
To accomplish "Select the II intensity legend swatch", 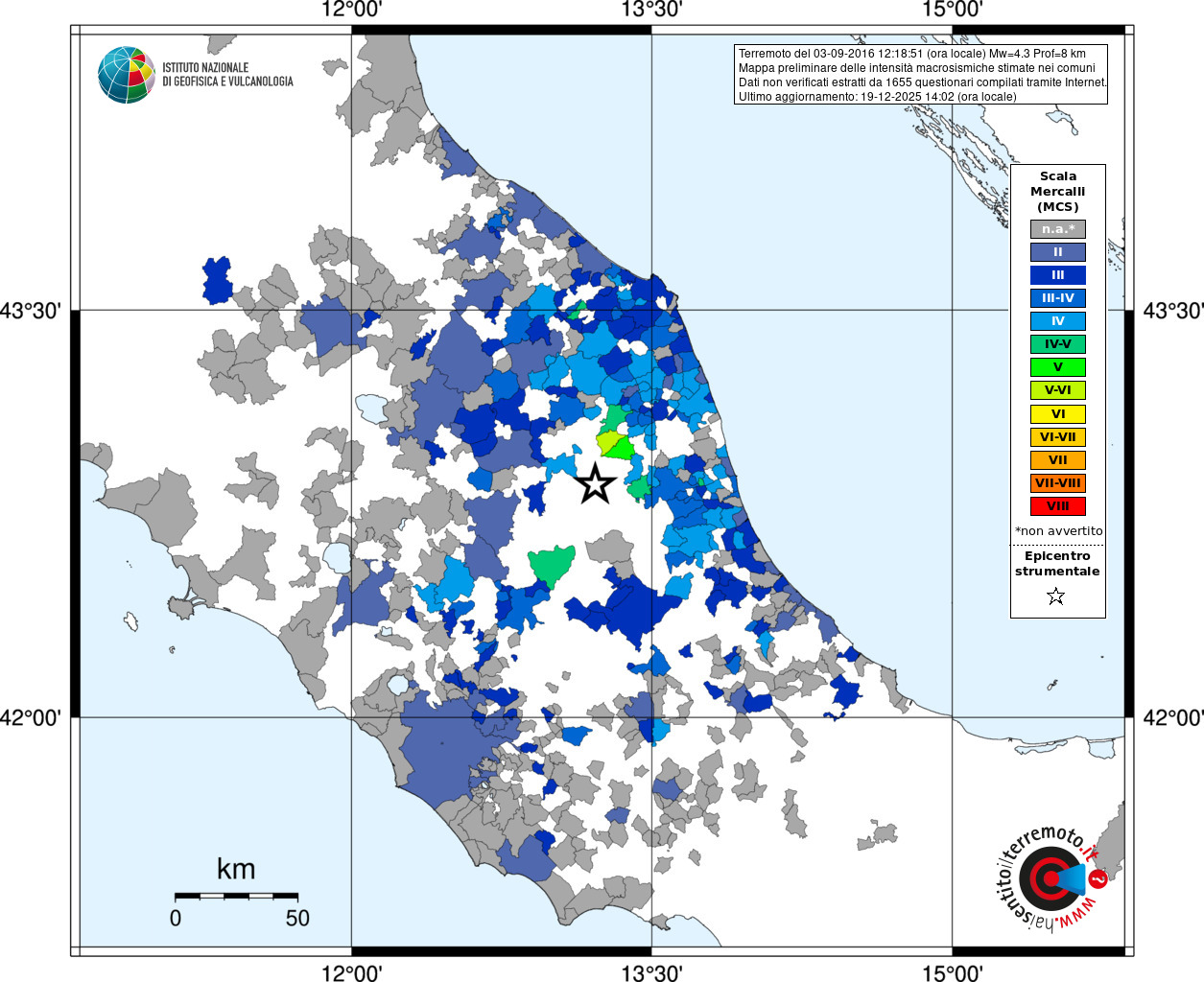I will click(1058, 252).
